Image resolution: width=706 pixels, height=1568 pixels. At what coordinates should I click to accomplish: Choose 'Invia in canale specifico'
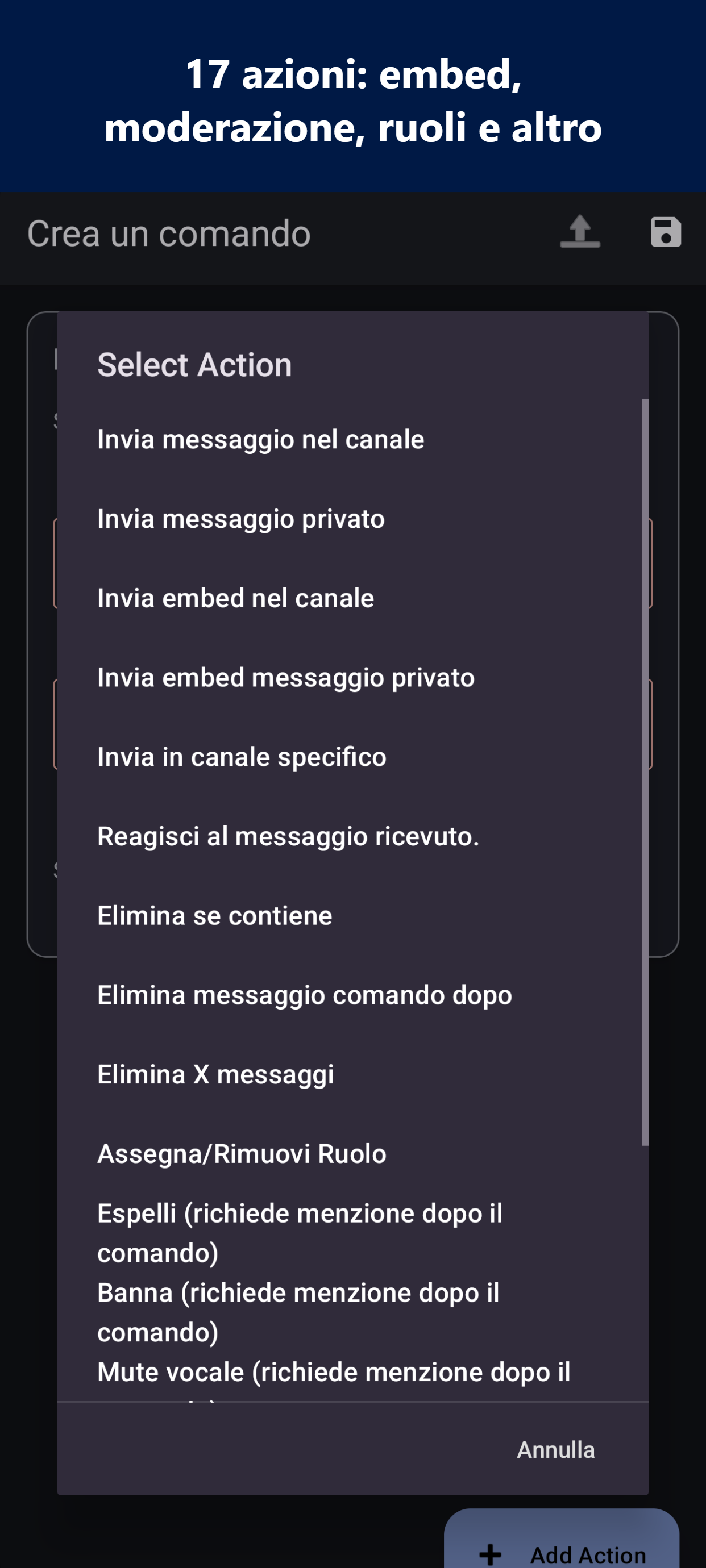[242, 757]
